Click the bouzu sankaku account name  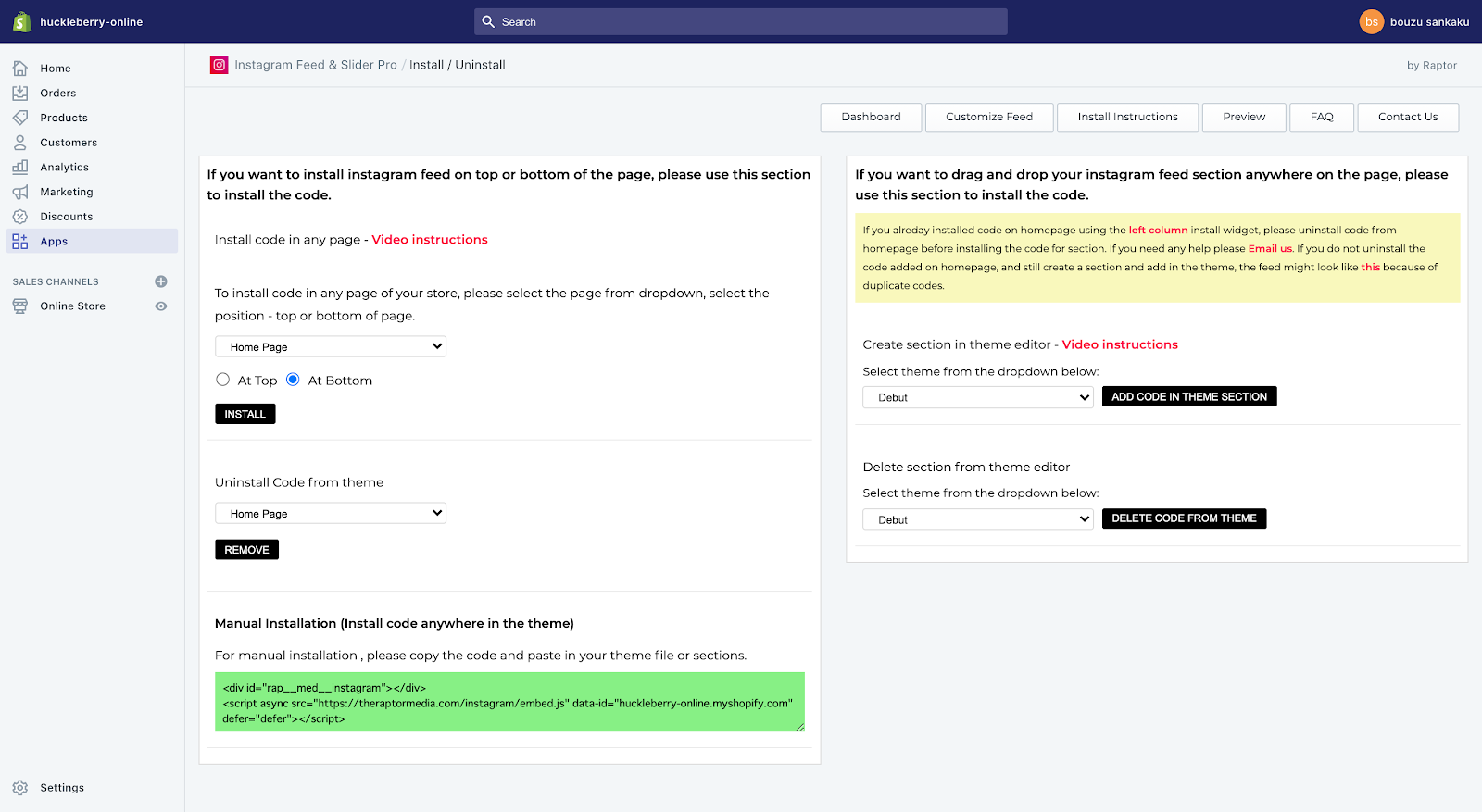(1429, 21)
